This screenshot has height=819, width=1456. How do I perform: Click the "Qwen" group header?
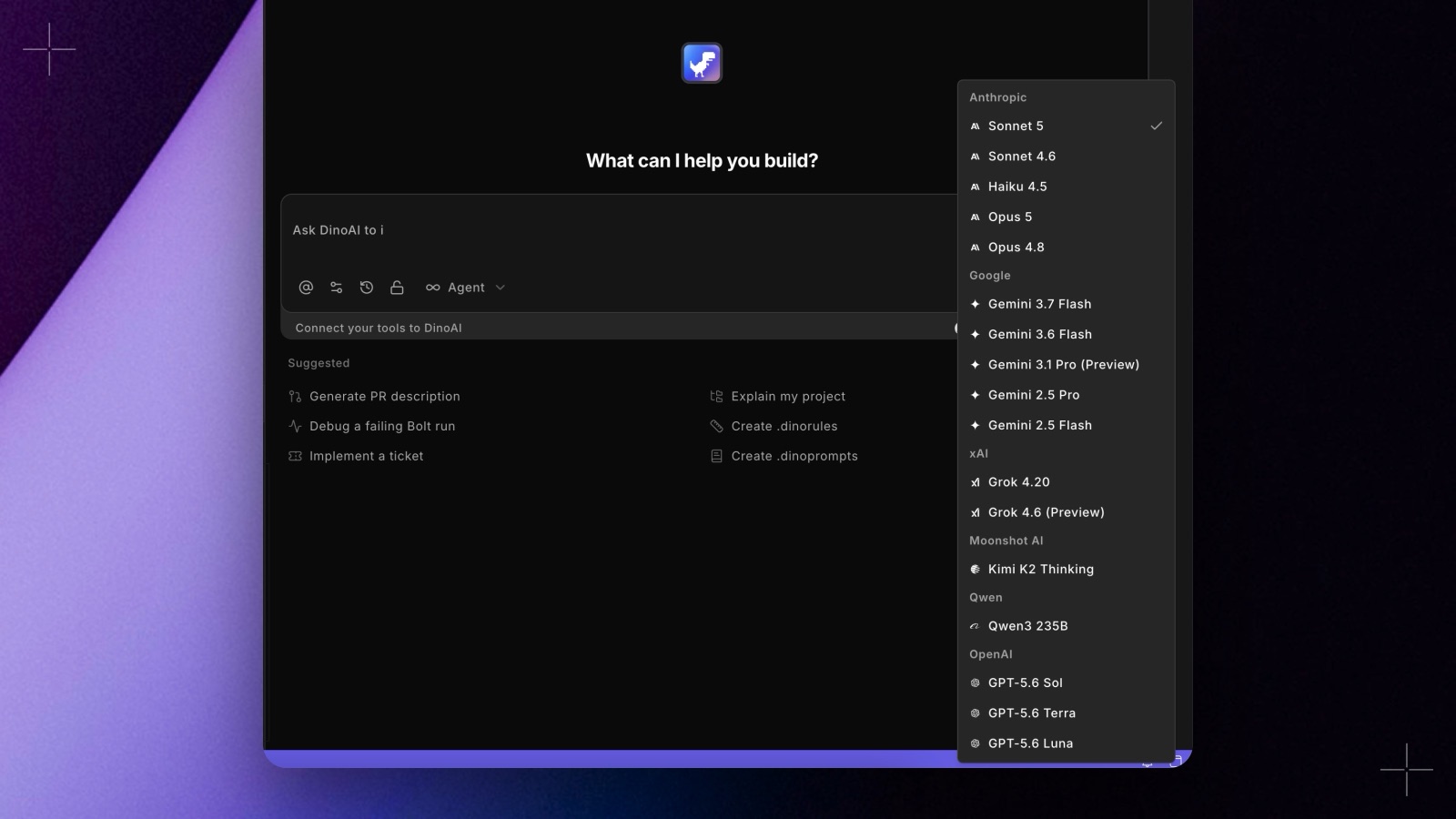(x=986, y=597)
